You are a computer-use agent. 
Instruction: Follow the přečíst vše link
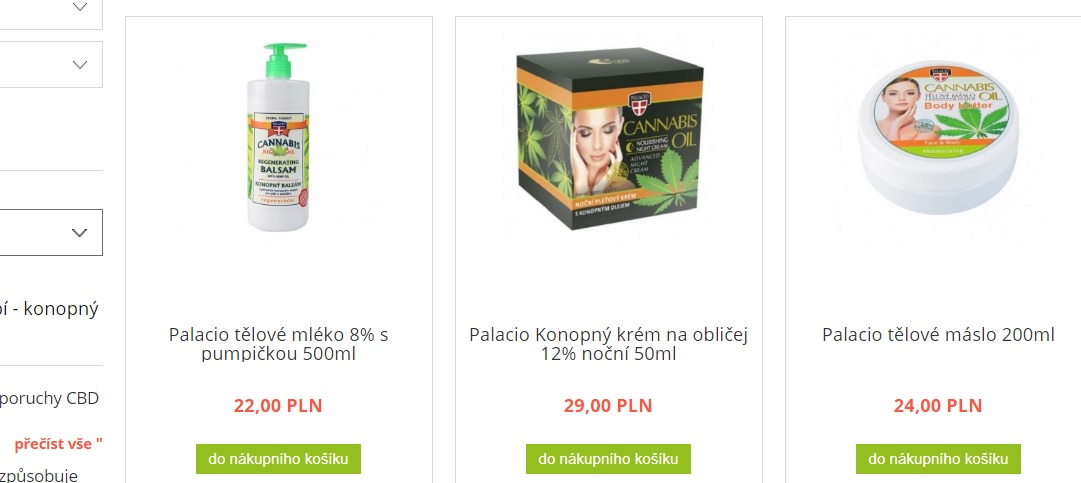click(59, 444)
